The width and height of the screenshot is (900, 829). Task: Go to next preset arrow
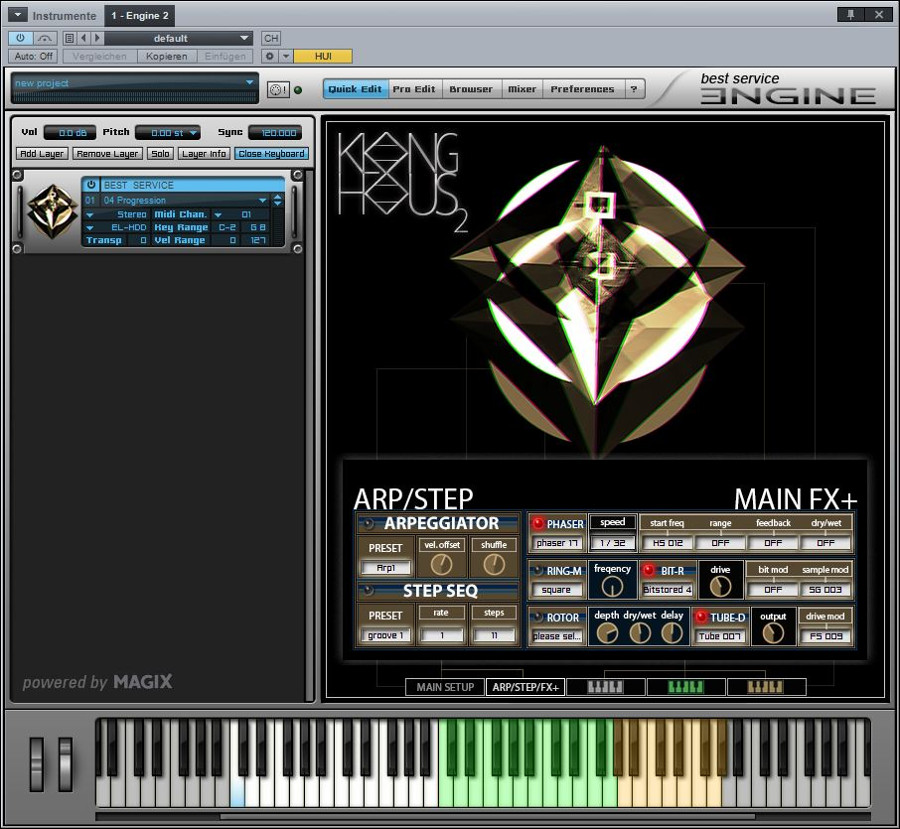96,38
